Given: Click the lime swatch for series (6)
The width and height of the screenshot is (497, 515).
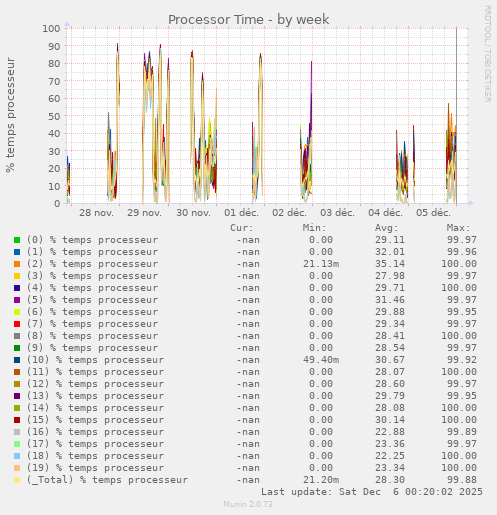Looking at the screenshot, I should (x=17, y=312).
